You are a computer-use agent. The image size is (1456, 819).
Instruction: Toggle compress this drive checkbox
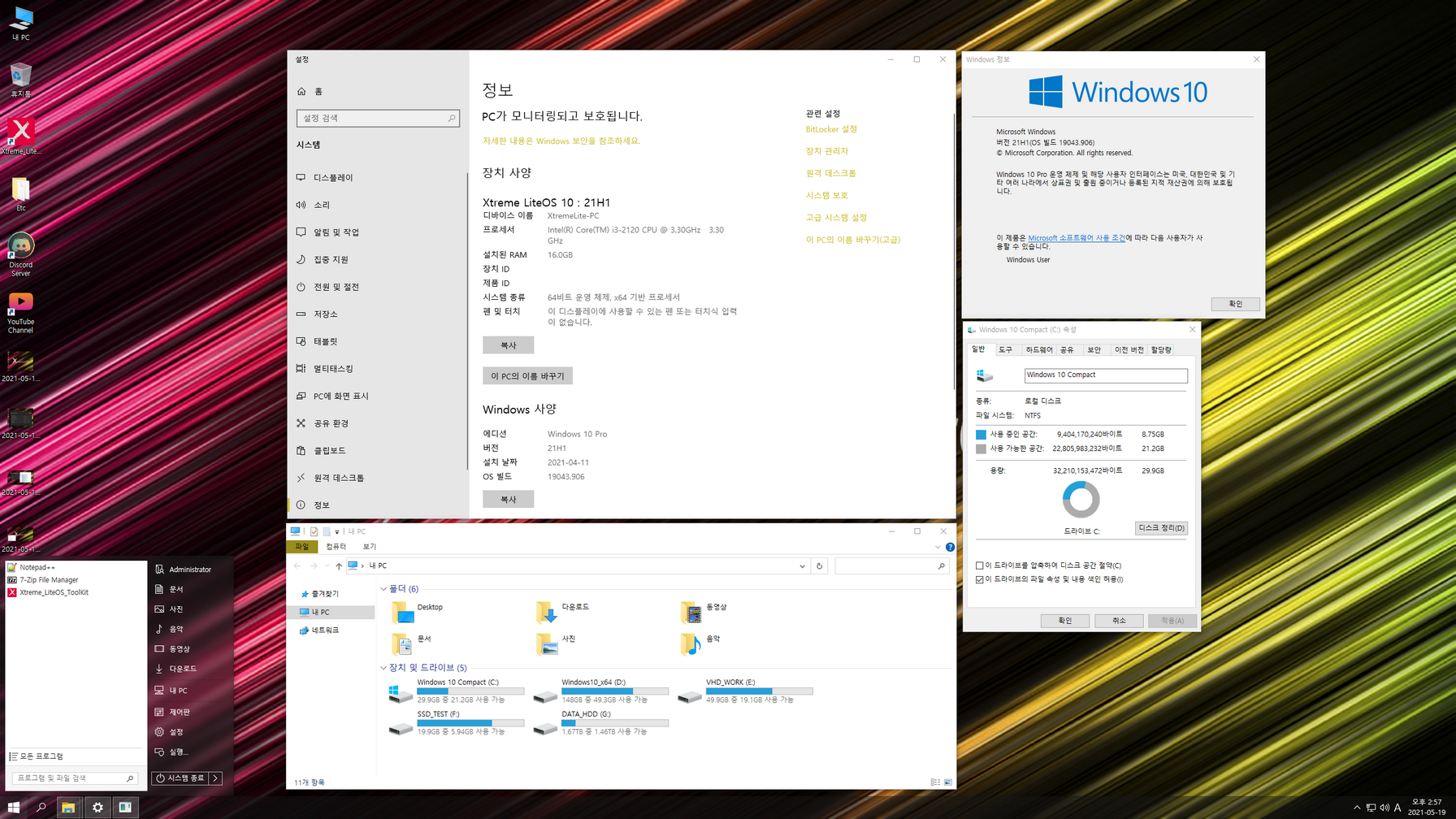click(x=979, y=565)
